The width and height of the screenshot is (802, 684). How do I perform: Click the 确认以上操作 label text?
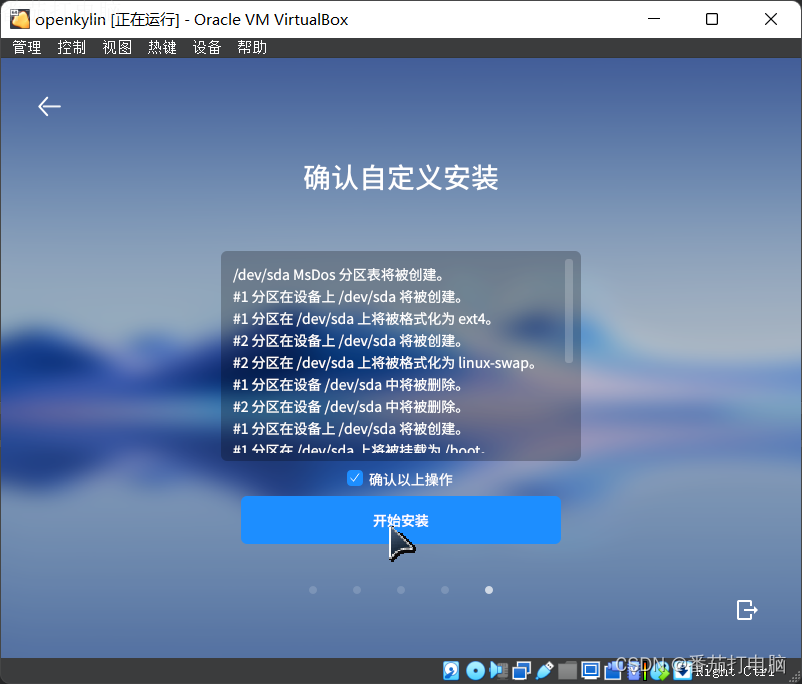point(411,479)
